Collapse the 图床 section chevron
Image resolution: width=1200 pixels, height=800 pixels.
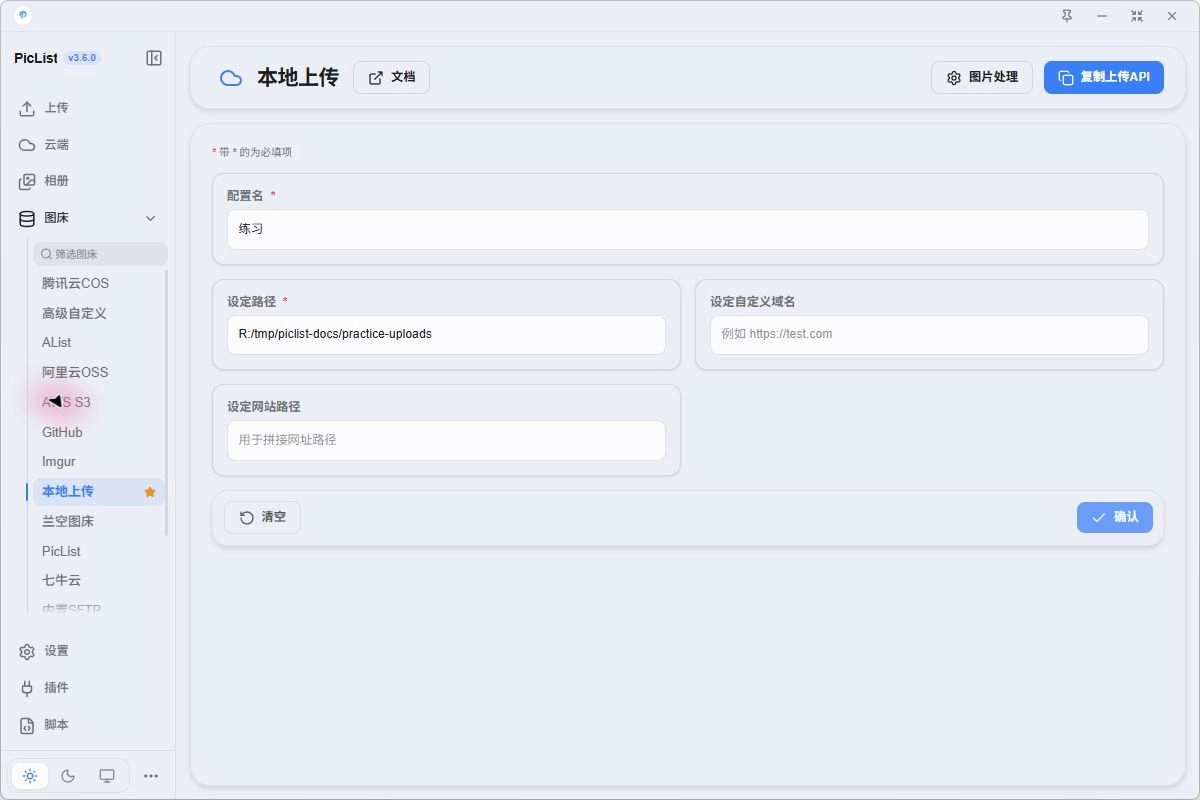pos(151,218)
